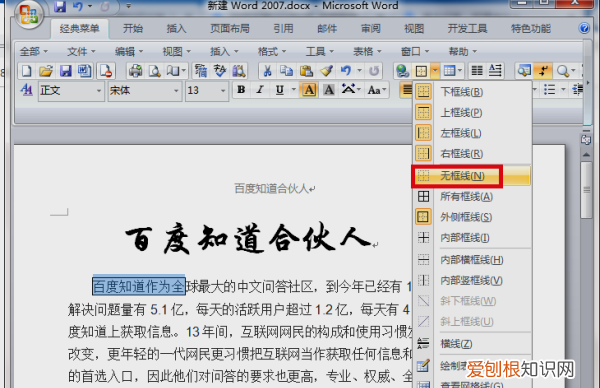Choose 横线(Z) from borders menu
The width and height of the screenshot is (600, 388).
471,344
